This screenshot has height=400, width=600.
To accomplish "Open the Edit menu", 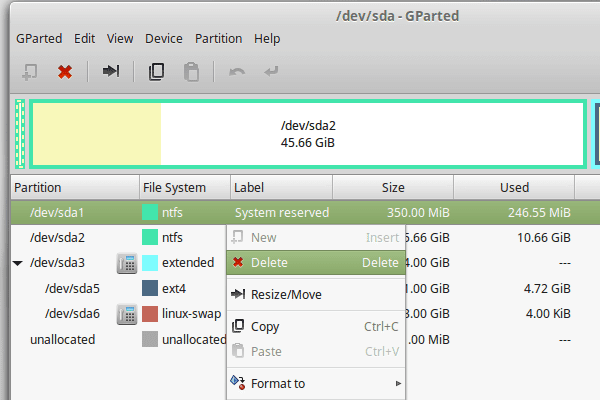I will pos(84,39).
